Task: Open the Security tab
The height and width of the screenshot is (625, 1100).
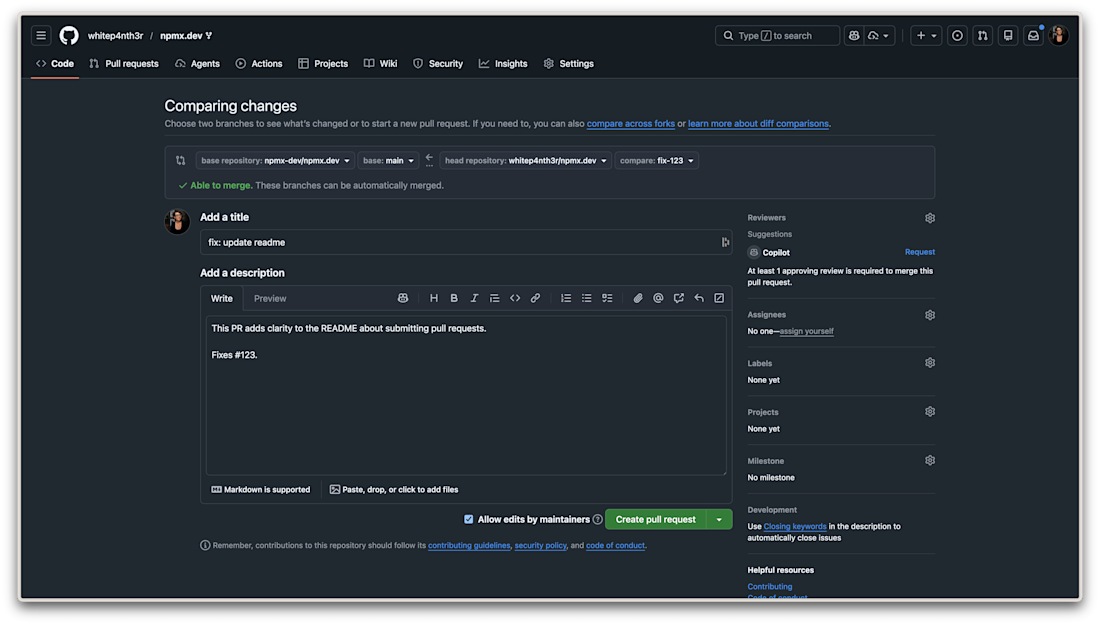Action: (x=438, y=63)
